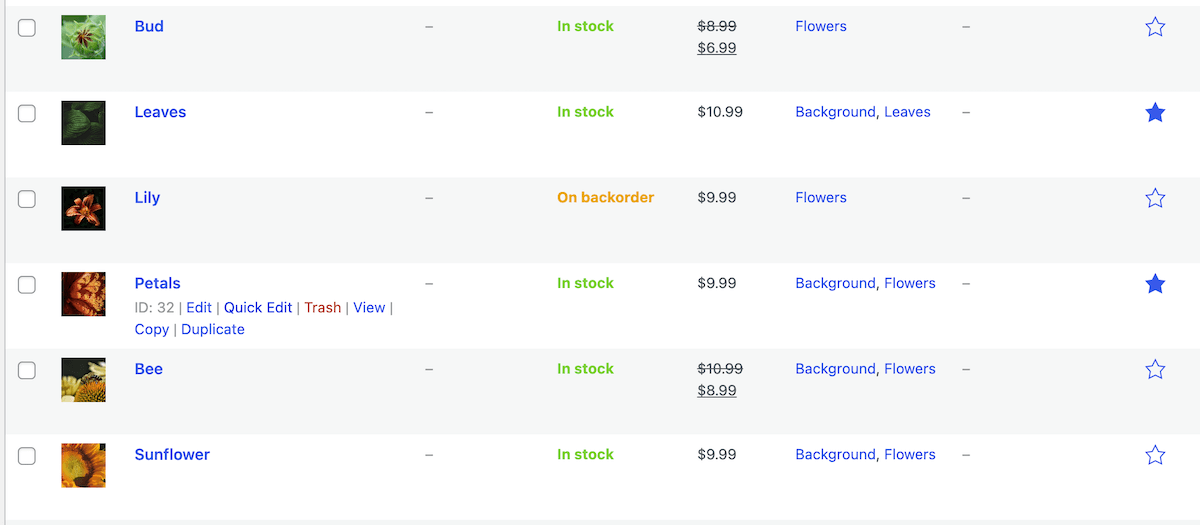The image size is (1200, 525).
Task: Toggle featured star for Lily
Action: pos(1155,198)
